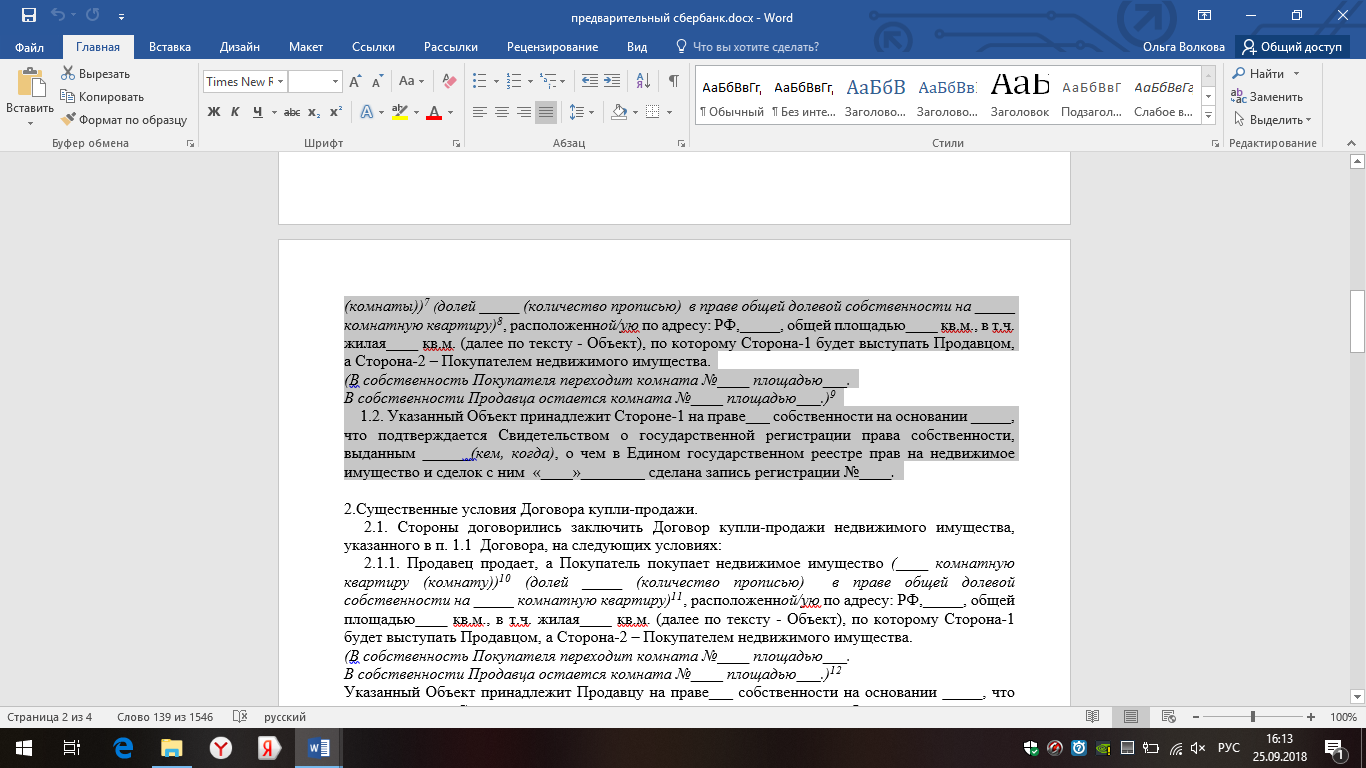Open the Times New Roman font dropdown
This screenshot has width=1366, height=768.
(281, 82)
